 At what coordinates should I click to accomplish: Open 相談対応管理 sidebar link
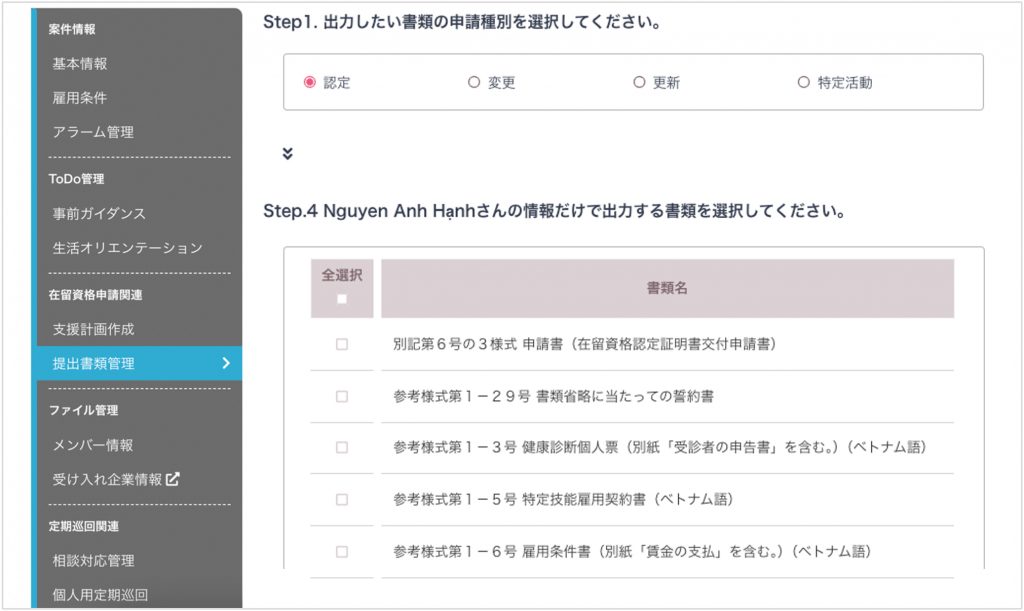(93, 560)
